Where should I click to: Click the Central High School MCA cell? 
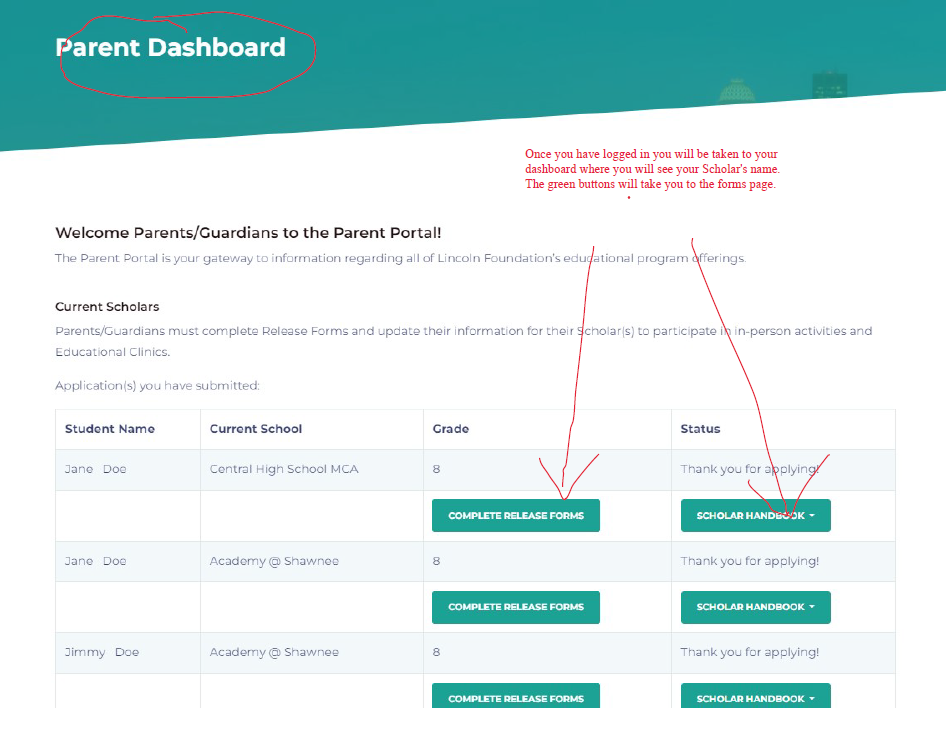tap(284, 469)
